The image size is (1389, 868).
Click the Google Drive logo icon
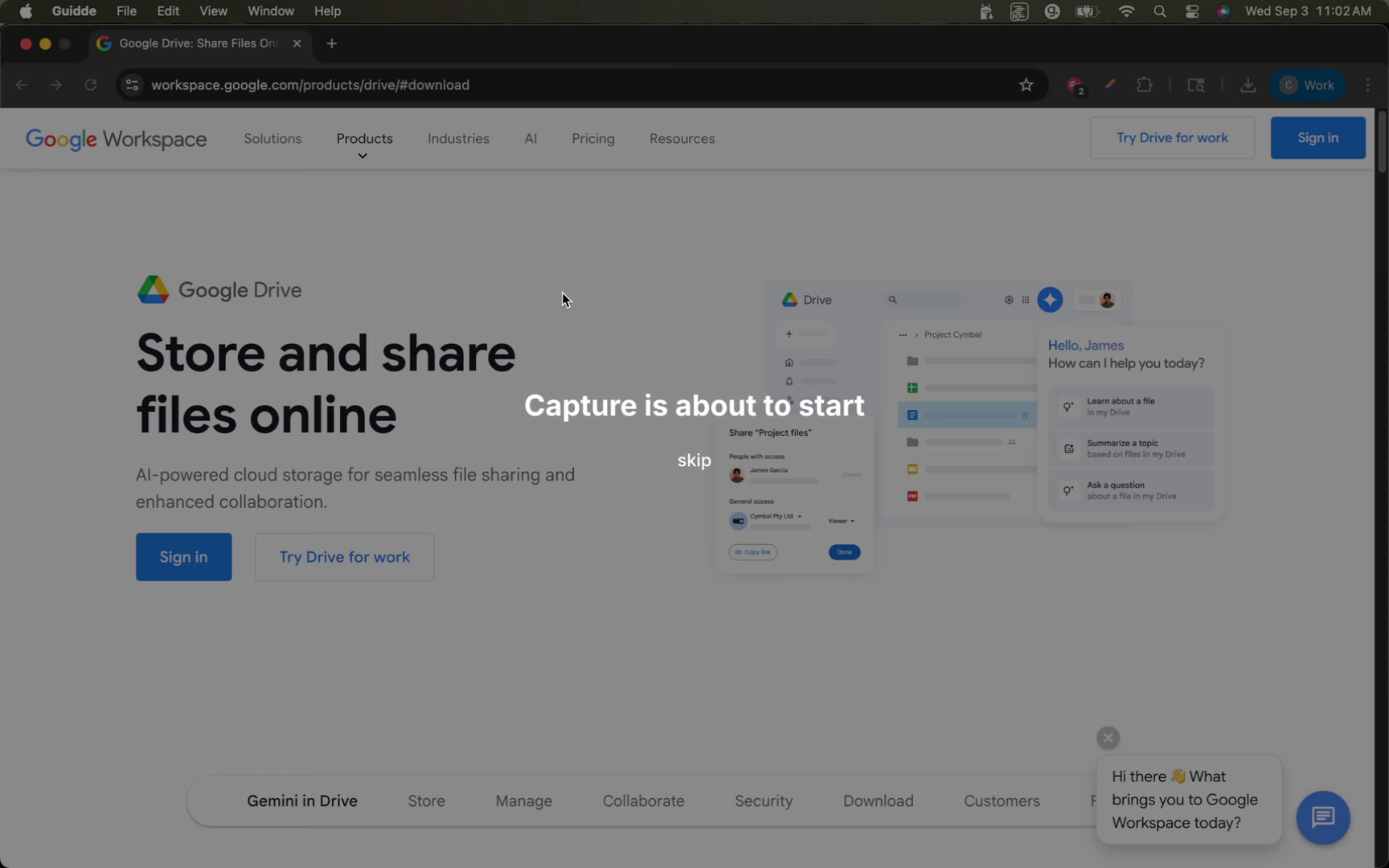tap(153, 289)
